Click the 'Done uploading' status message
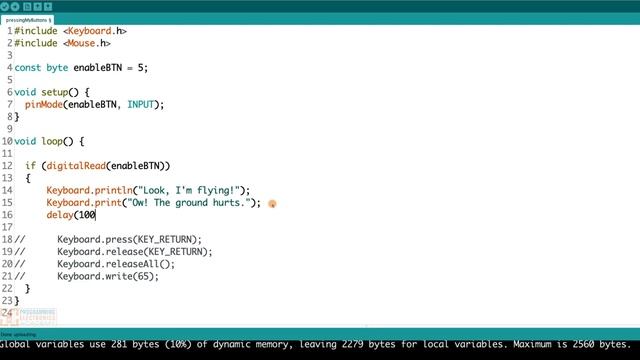The image size is (640, 360). coord(18,334)
